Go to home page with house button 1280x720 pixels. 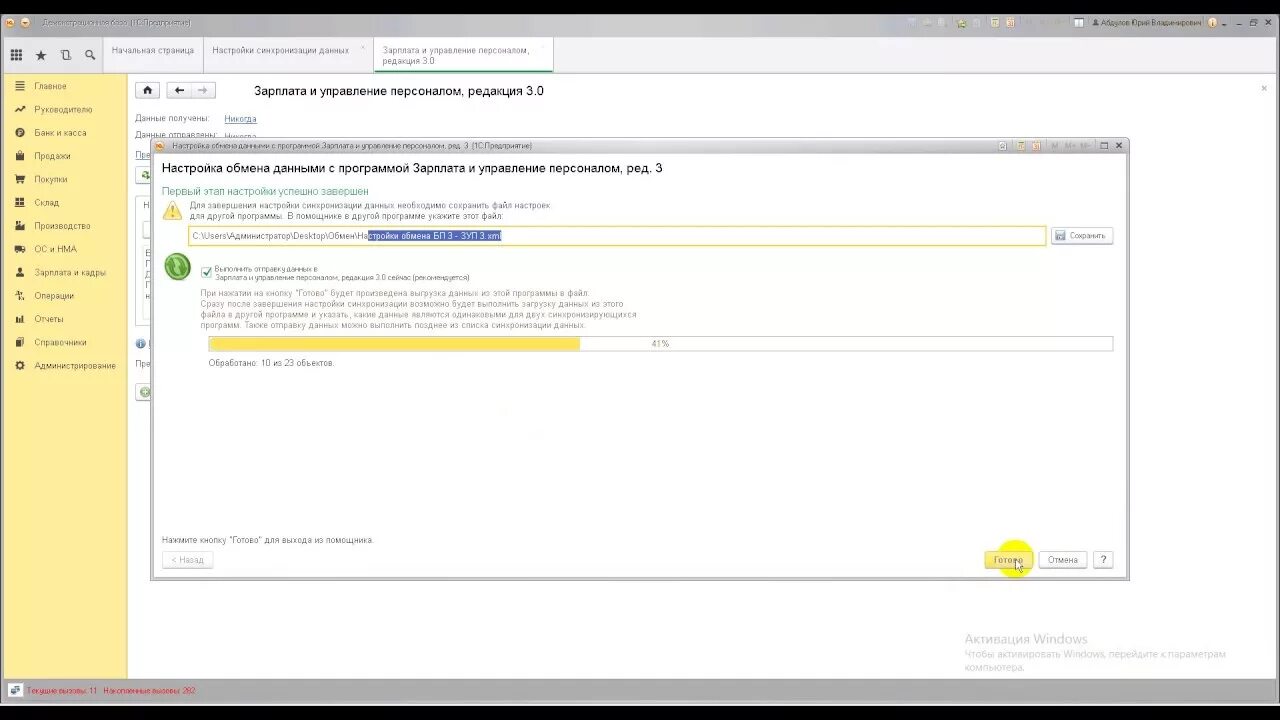(148, 90)
